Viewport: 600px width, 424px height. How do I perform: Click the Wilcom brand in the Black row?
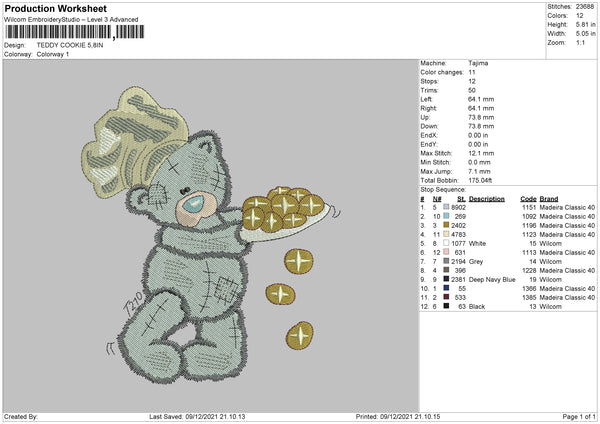551,307
